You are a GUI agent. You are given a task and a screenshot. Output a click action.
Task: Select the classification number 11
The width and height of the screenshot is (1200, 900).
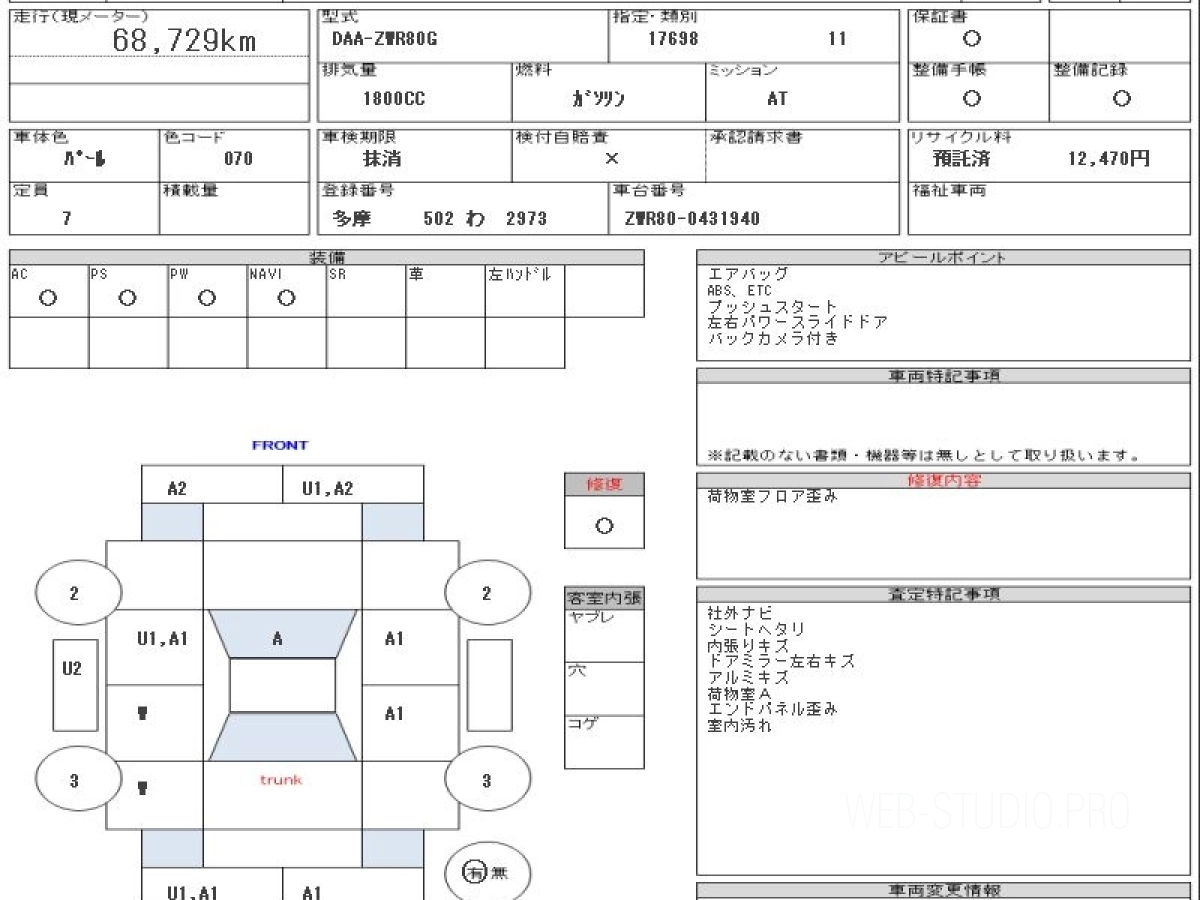point(838,39)
